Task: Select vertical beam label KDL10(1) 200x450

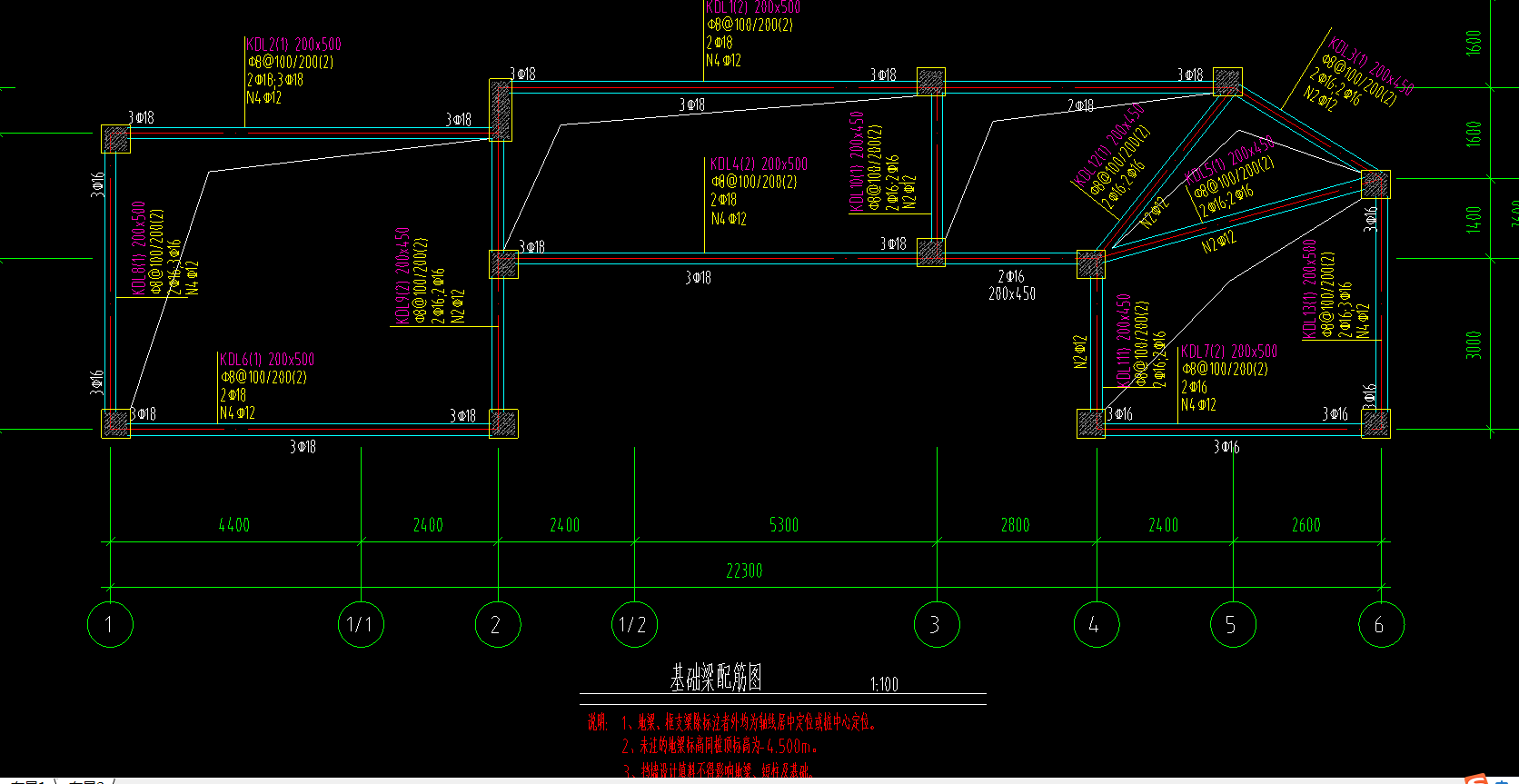Action: pyautogui.click(x=857, y=162)
